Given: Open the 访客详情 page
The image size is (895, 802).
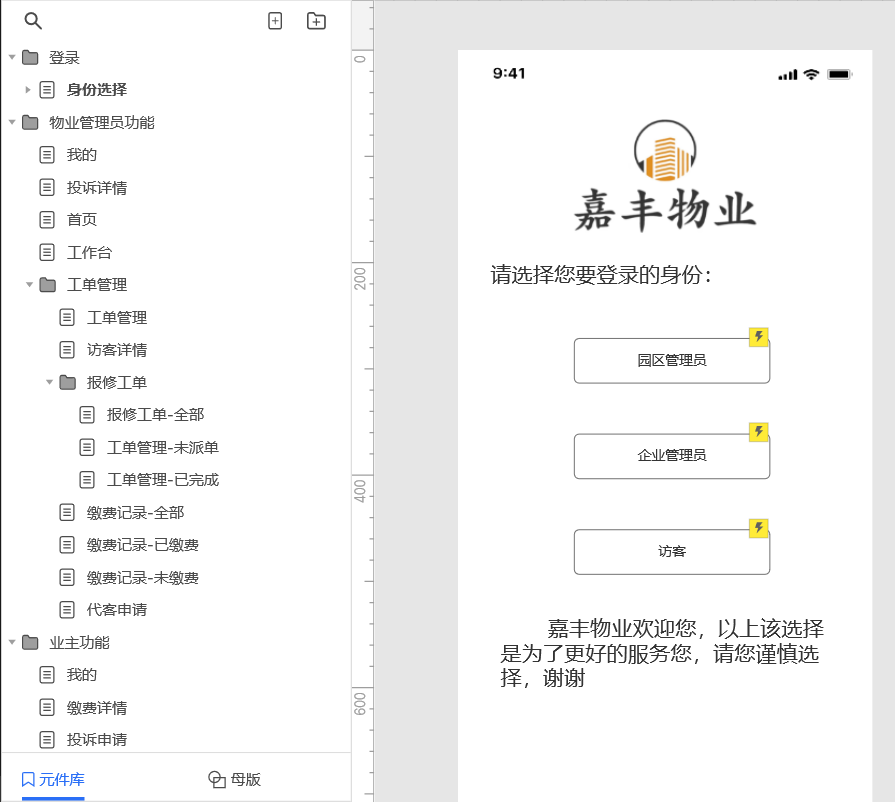Looking at the screenshot, I should click(x=116, y=349).
